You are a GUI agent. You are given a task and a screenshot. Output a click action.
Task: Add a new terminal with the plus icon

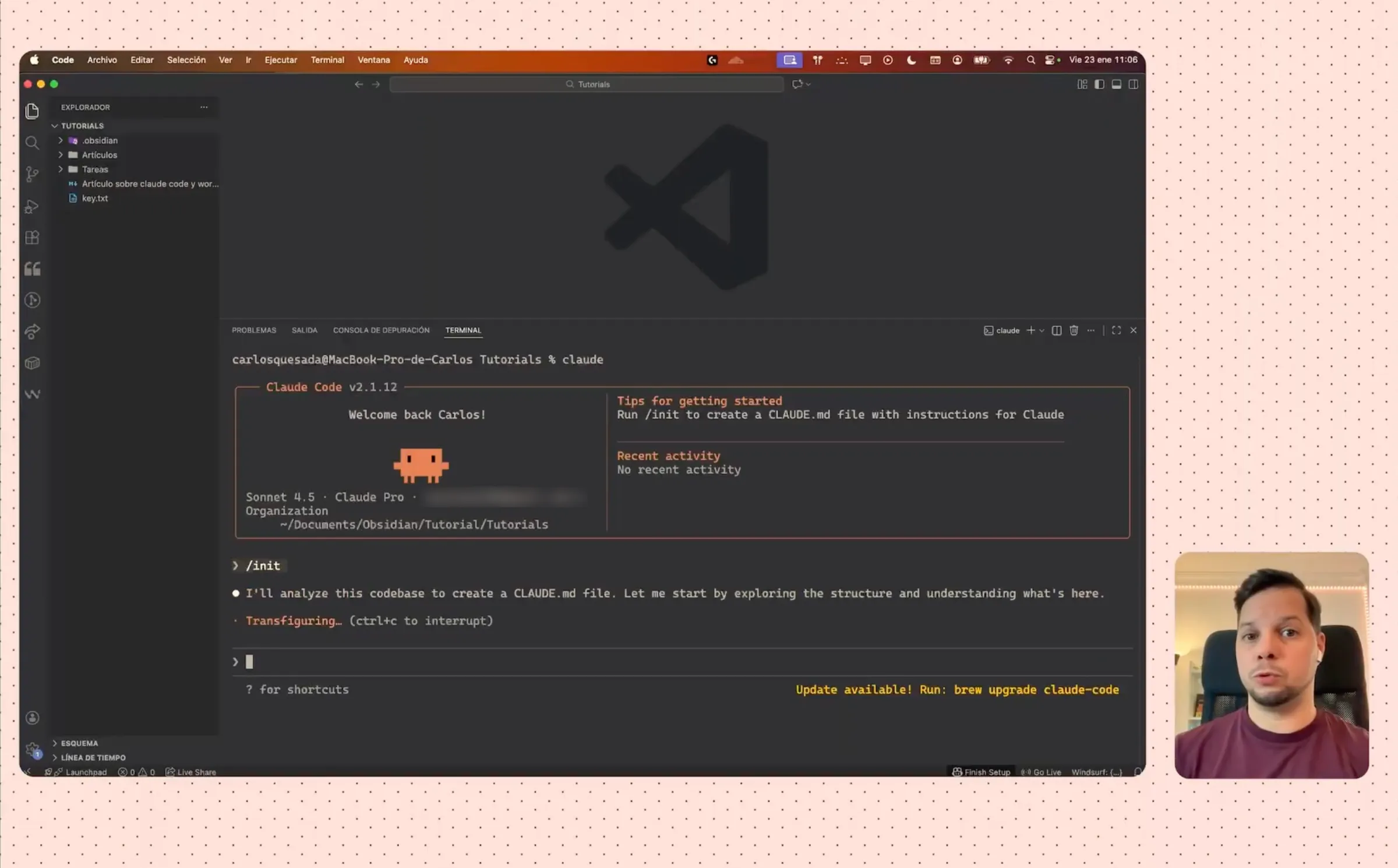[1030, 330]
